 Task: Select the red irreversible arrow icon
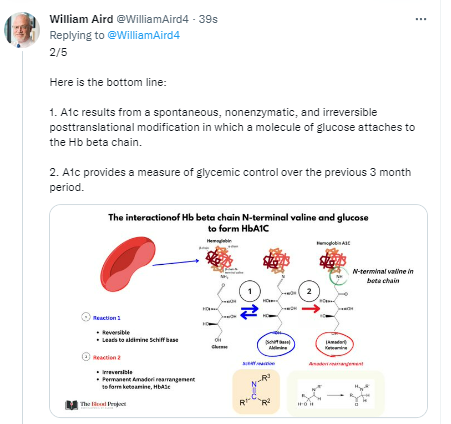[311, 309]
